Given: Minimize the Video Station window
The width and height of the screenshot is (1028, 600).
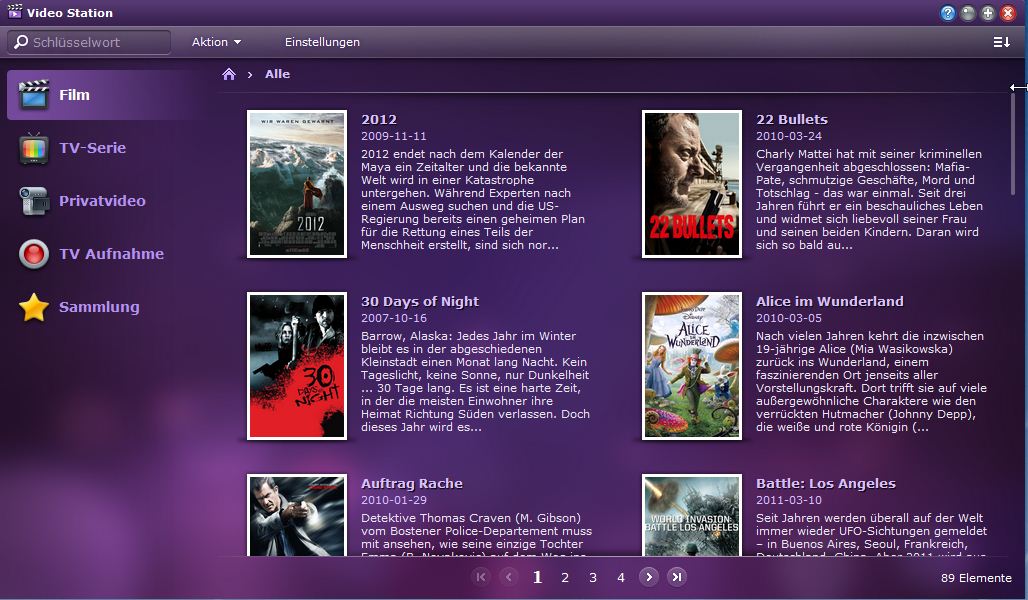Looking at the screenshot, I should tap(968, 12).
